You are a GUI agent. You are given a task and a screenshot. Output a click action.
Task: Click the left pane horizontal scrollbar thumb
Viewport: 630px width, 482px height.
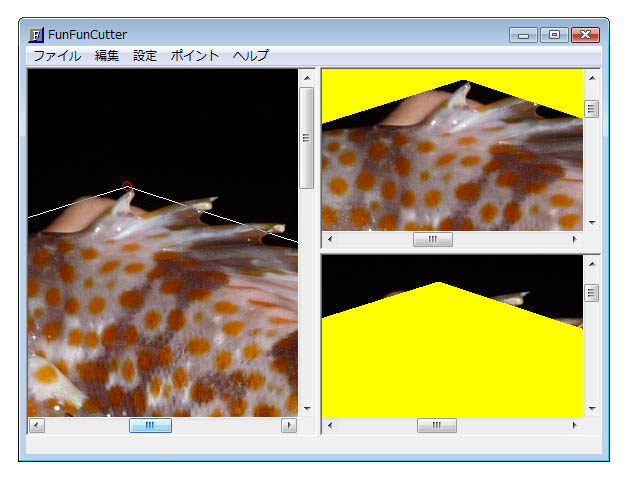pyautogui.click(x=150, y=425)
